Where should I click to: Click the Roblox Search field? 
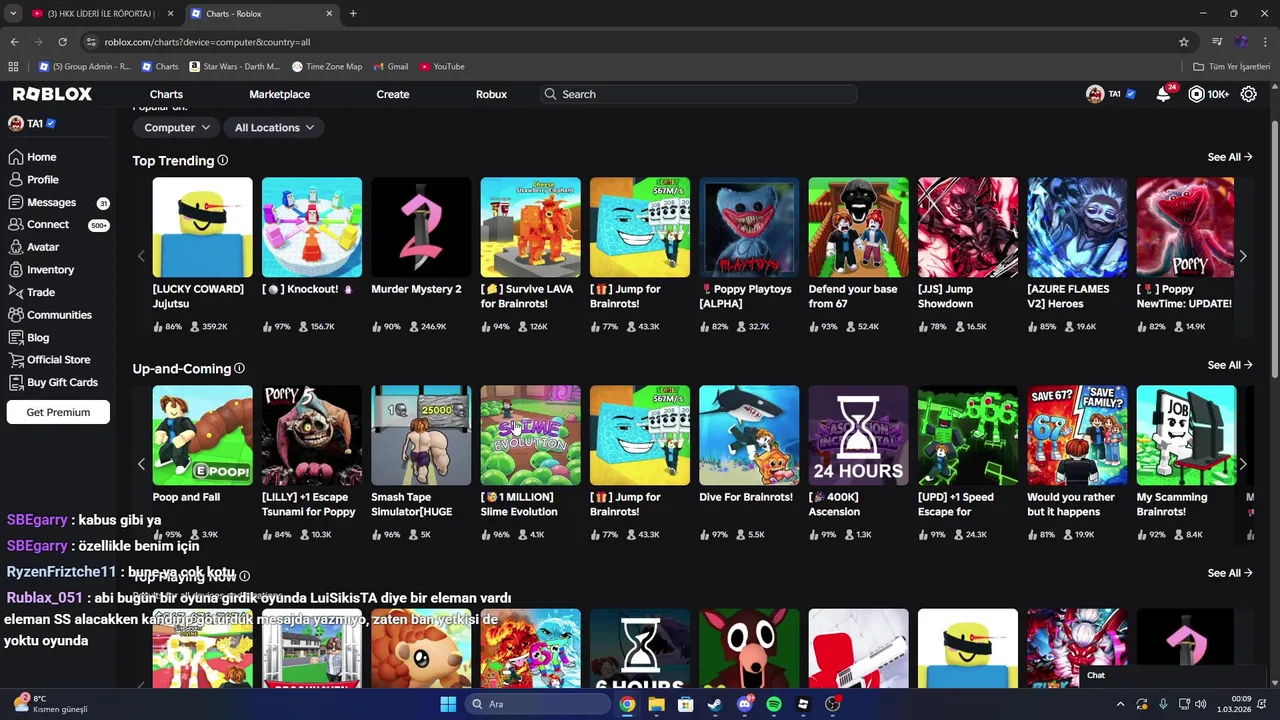(698, 94)
